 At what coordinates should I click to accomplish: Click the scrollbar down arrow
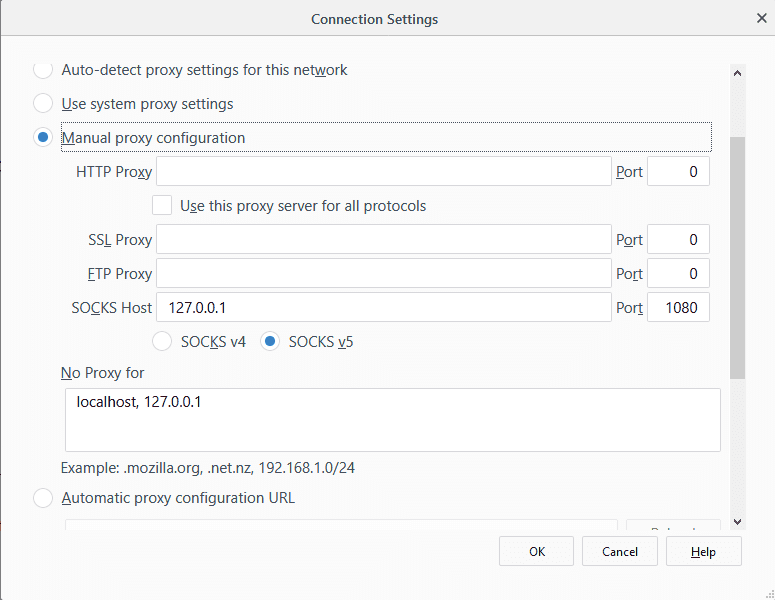(738, 521)
